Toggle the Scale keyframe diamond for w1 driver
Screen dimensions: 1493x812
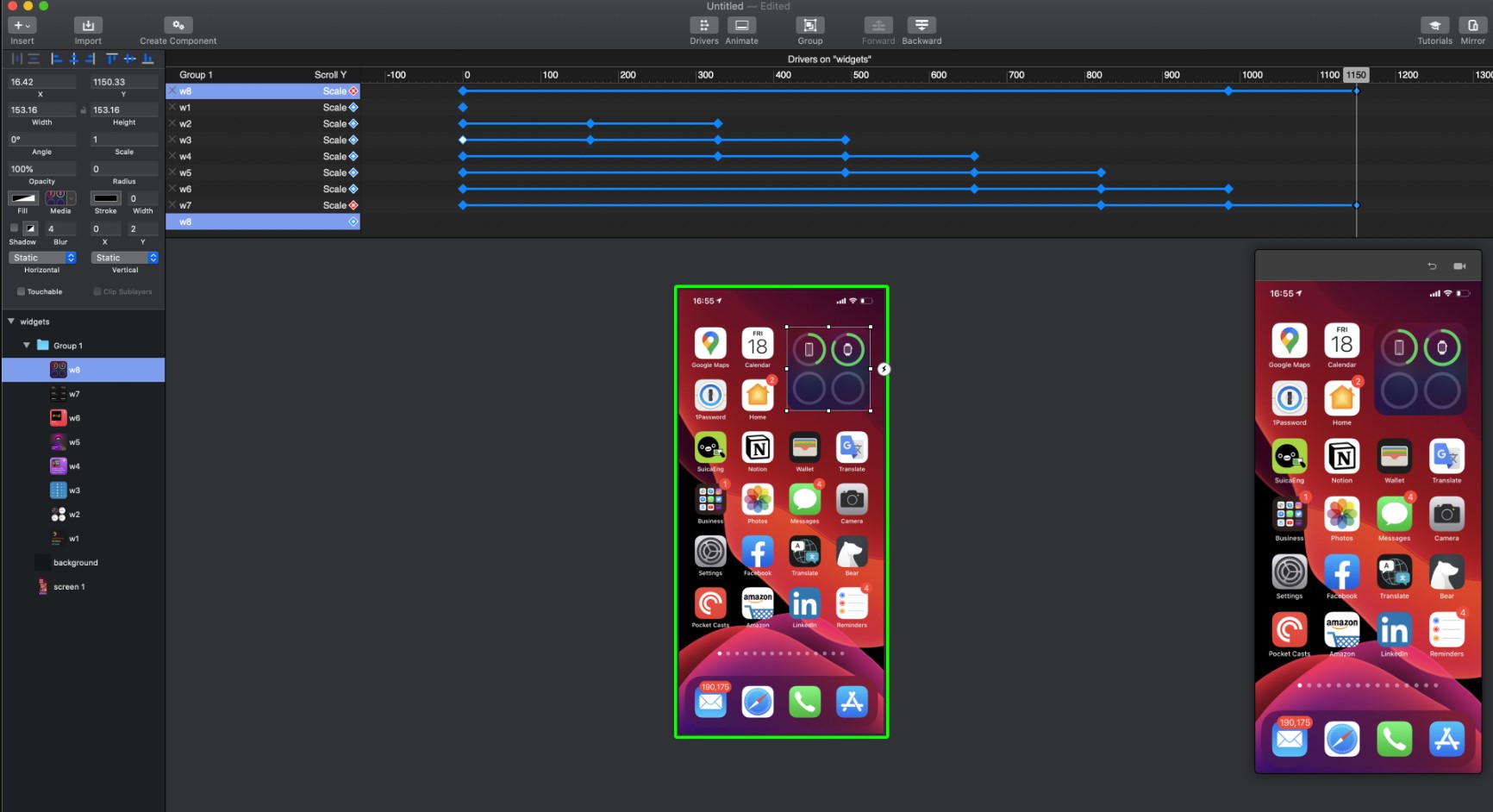[353, 107]
